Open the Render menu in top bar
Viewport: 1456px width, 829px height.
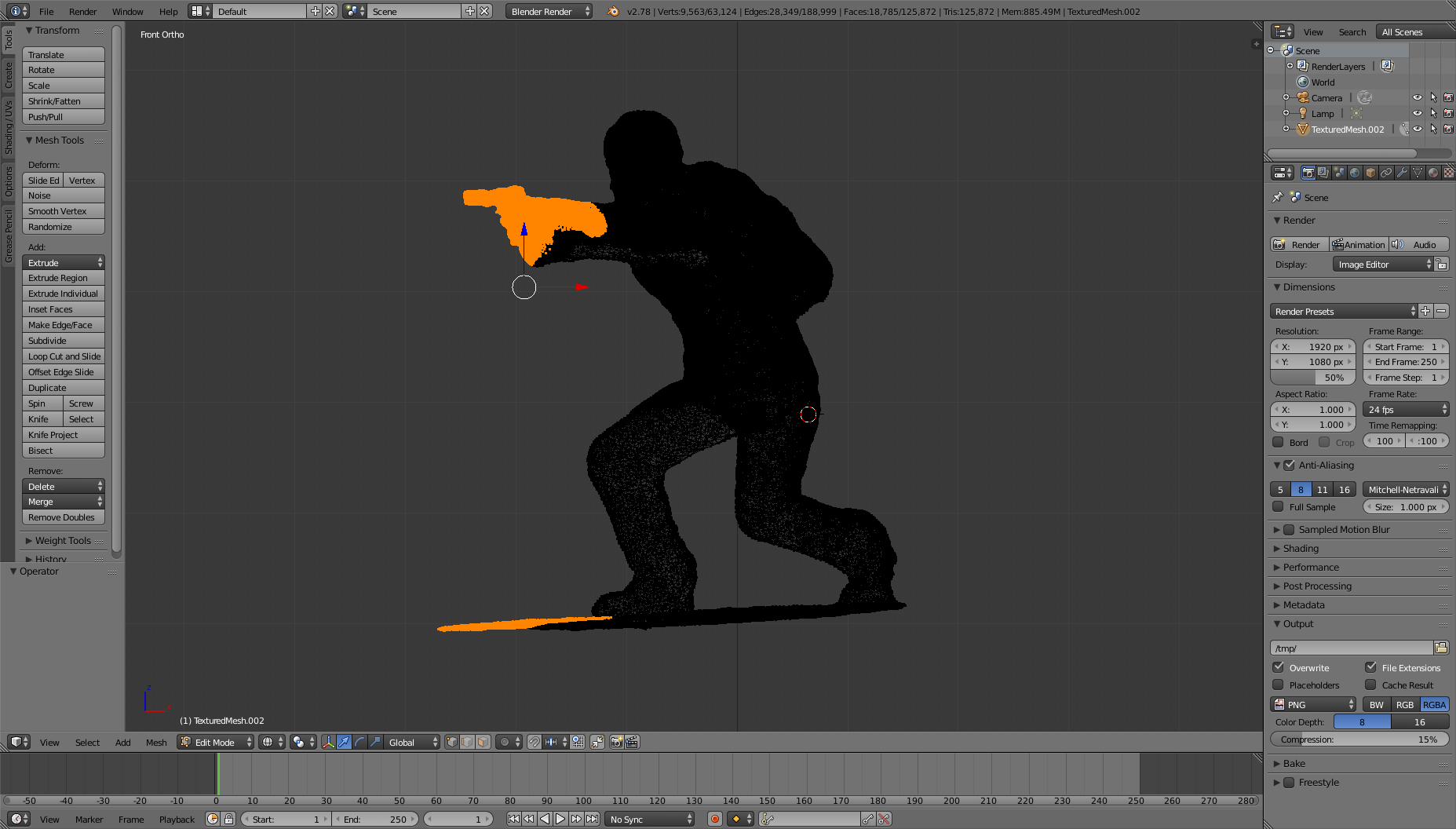[x=82, y=11]
